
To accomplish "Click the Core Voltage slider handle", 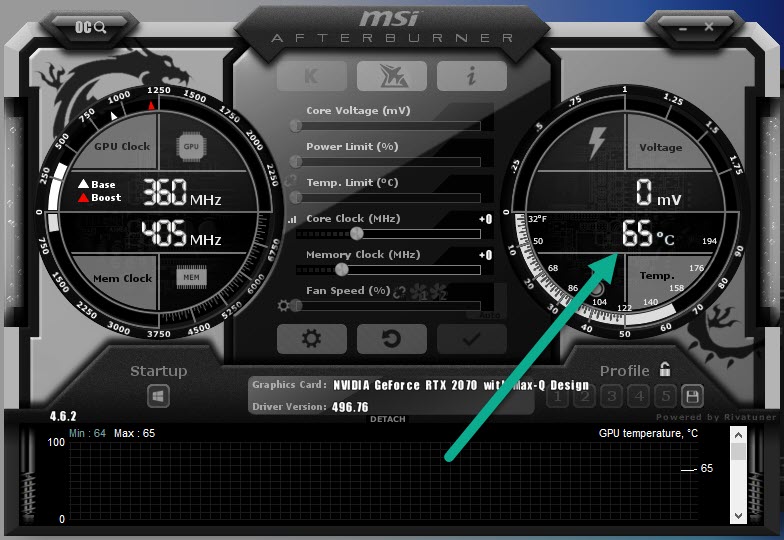I will point(296,126).
